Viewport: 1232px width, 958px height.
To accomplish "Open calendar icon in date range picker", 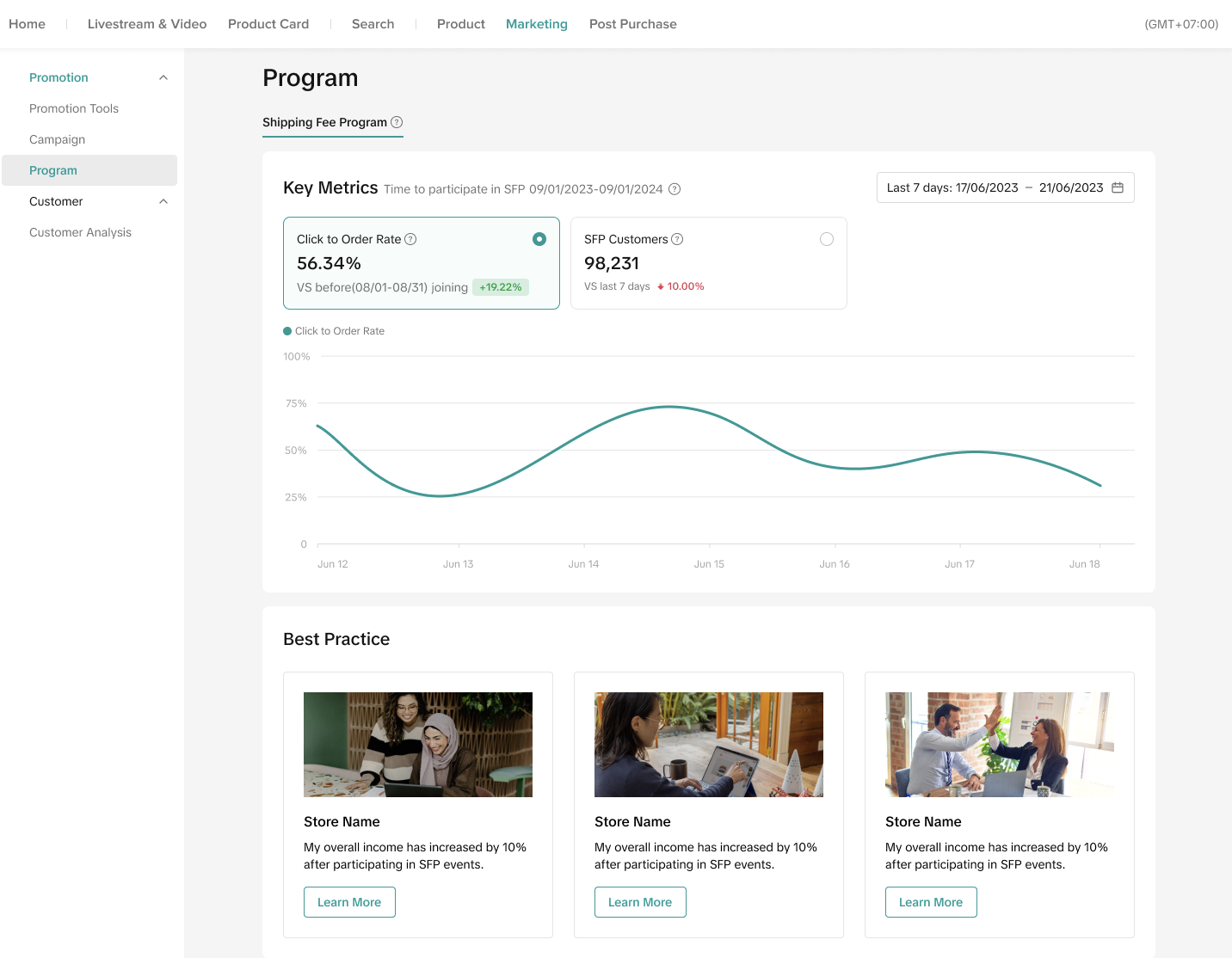I will (1118, 187).
